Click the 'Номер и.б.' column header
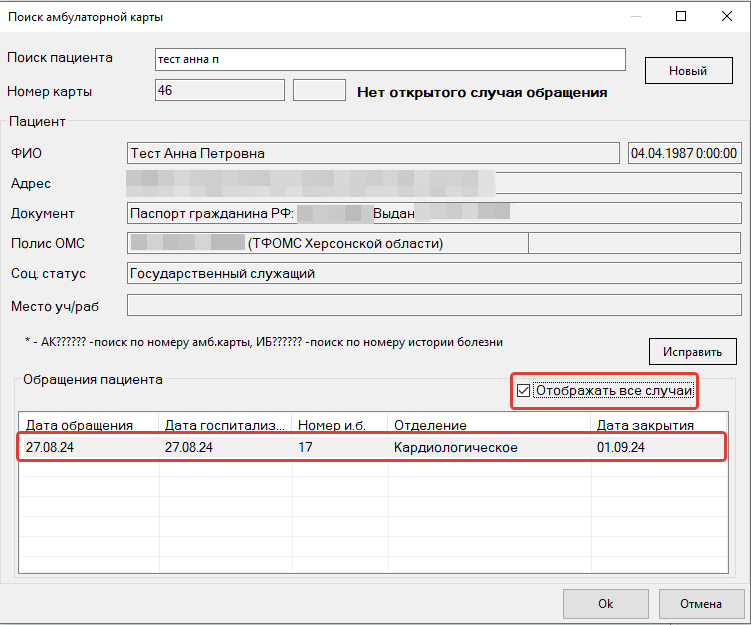The image size is (751, 625). 338,424
